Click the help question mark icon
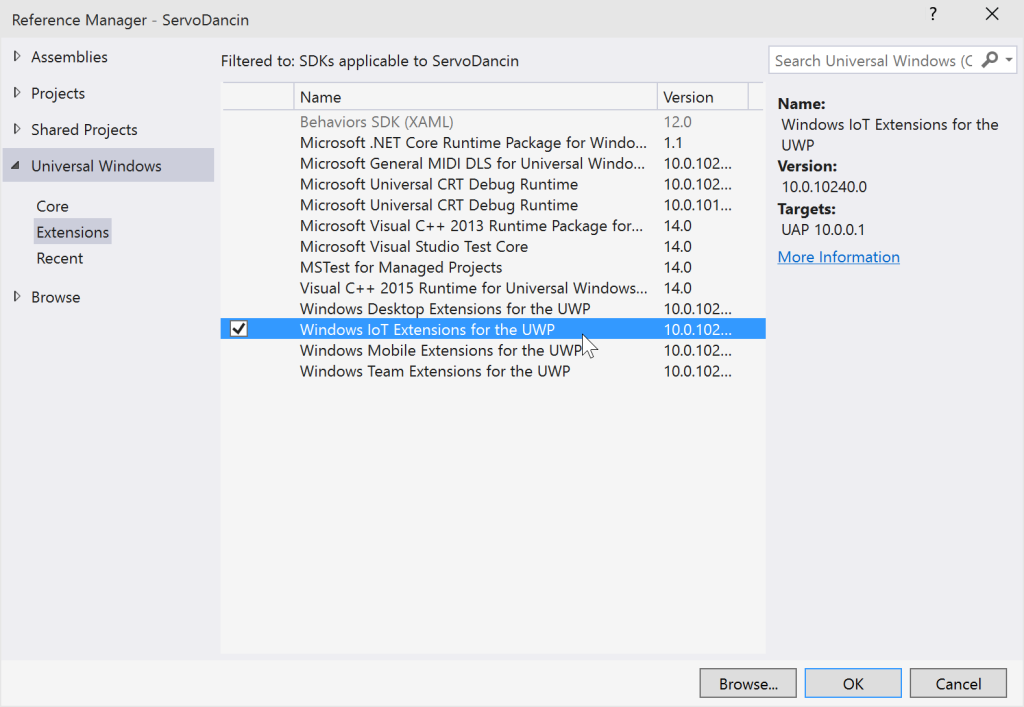 click(933, 14)
